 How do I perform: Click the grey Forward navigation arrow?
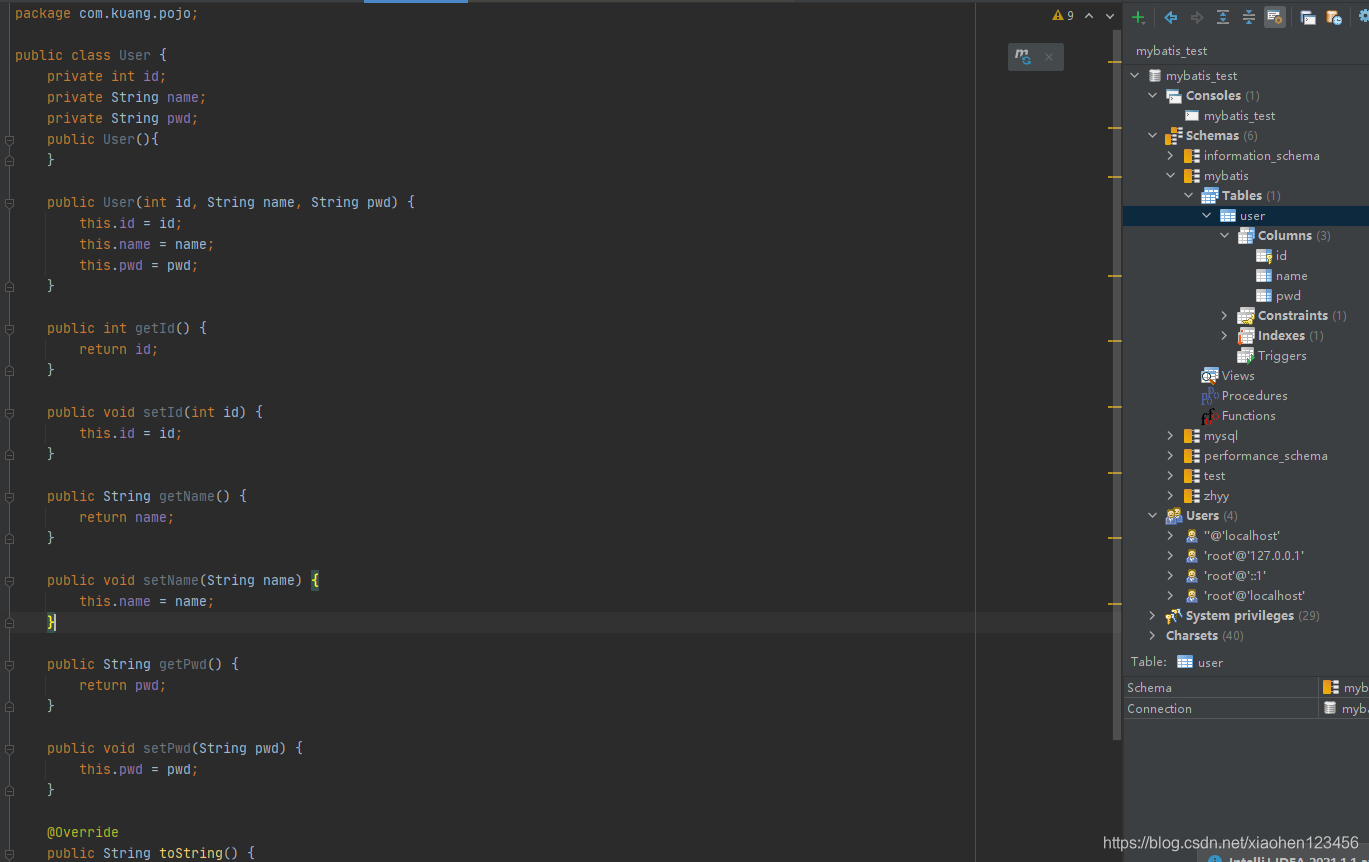pos(1197,17)
